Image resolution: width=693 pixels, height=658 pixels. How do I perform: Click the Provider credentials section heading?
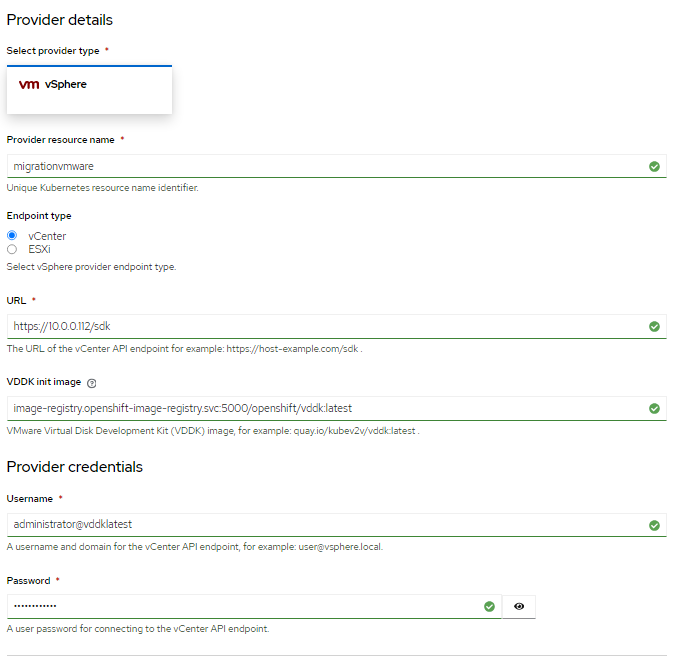pos(75,467)
